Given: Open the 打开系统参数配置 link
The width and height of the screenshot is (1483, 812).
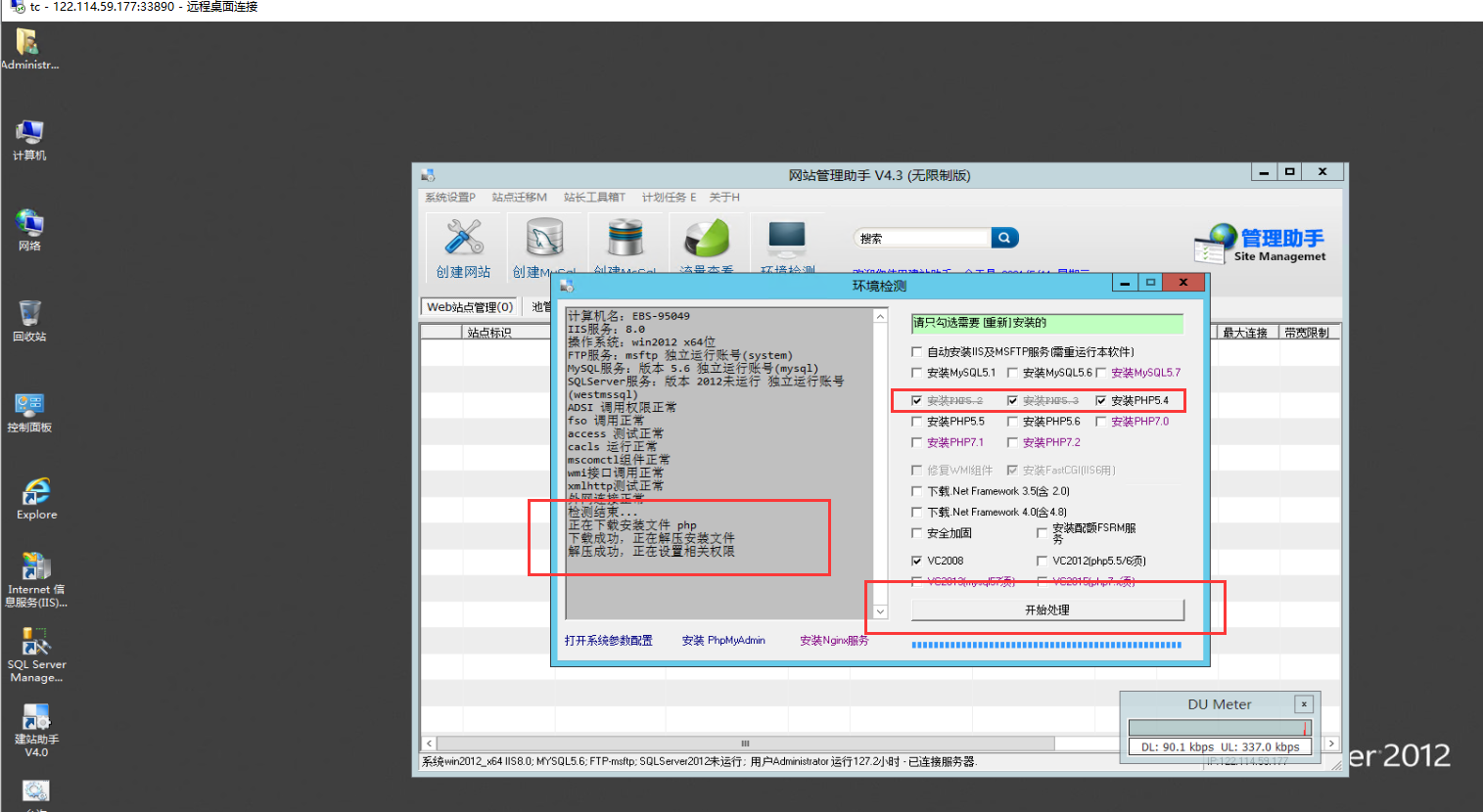Looking at the screenshot, I should click(609, 641).
